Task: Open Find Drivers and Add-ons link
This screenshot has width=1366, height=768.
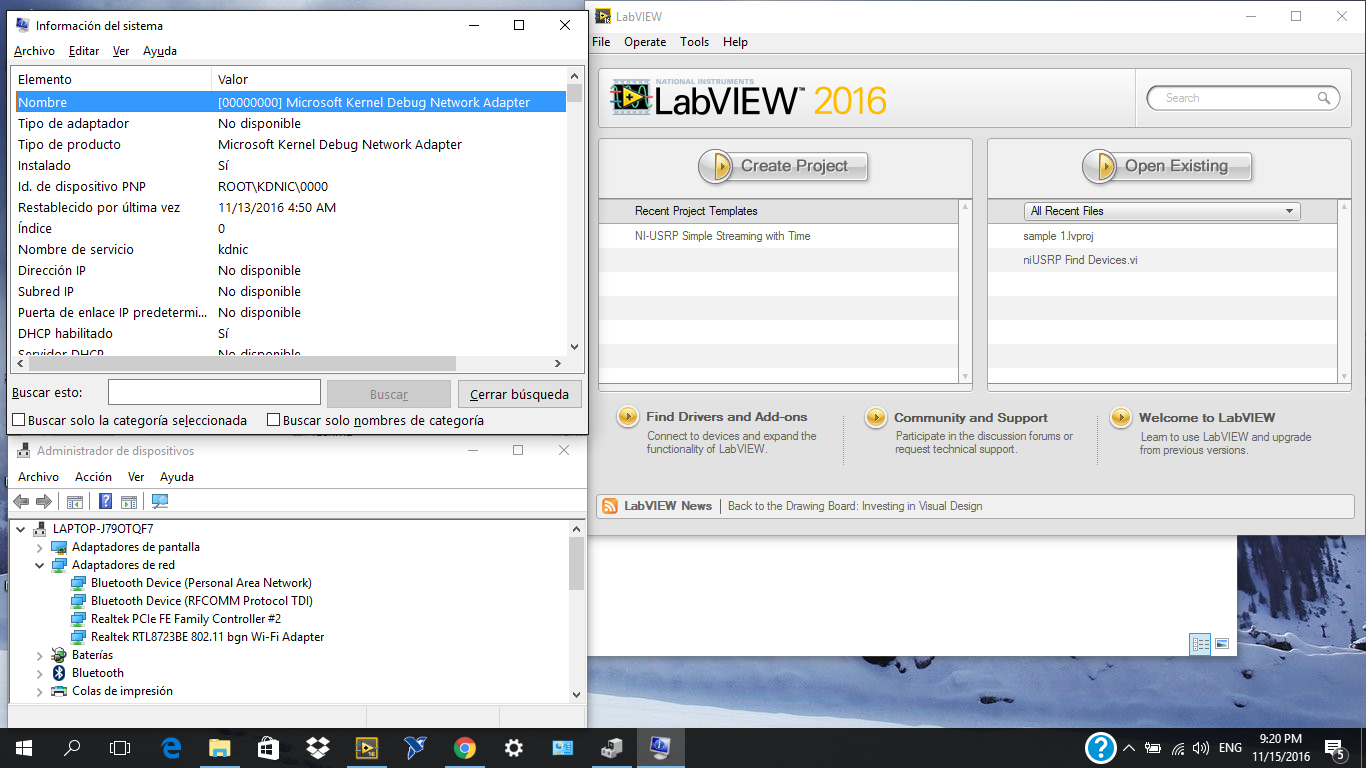Action: click(727, 417)
